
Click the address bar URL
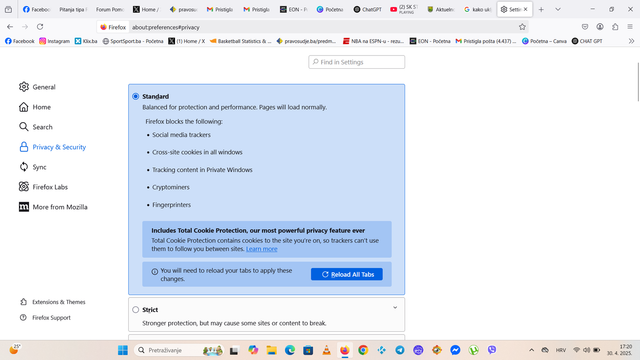click(x=166, y=27)
